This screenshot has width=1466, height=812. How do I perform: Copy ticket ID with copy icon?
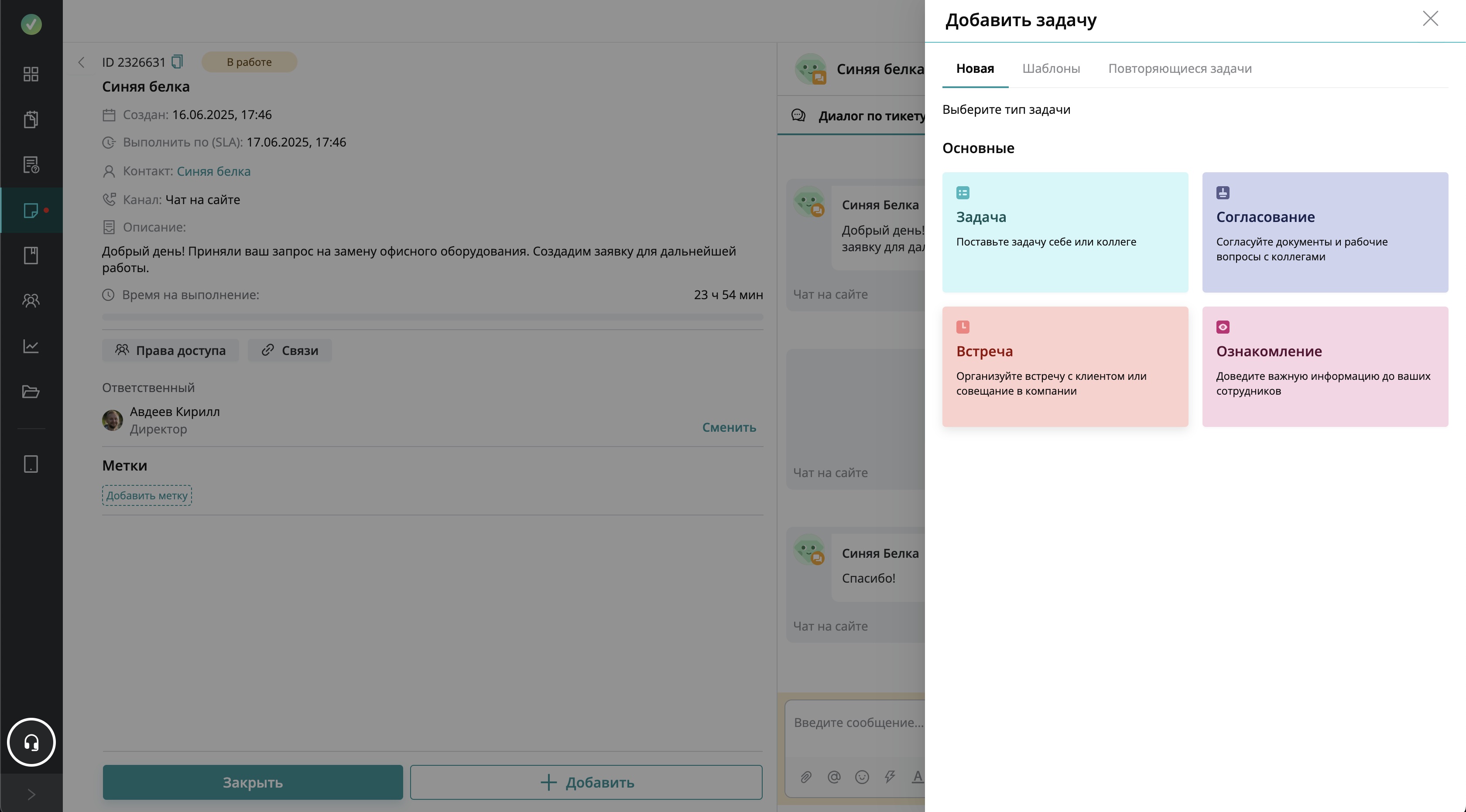click(177, 61)
